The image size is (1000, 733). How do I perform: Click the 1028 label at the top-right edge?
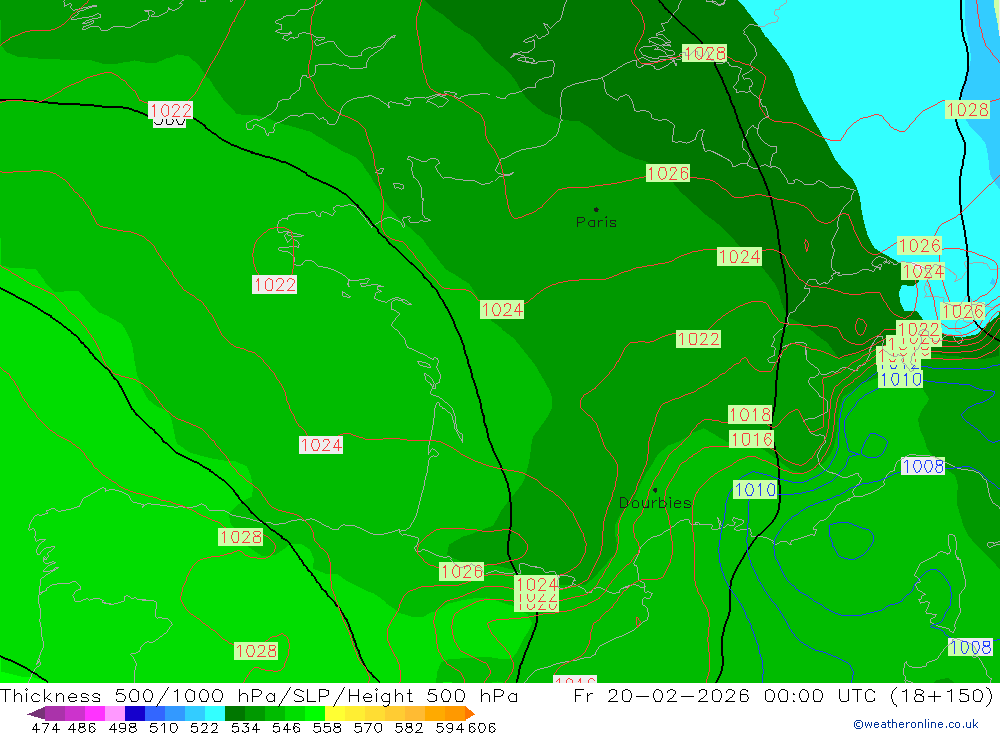tap(967, 110)
